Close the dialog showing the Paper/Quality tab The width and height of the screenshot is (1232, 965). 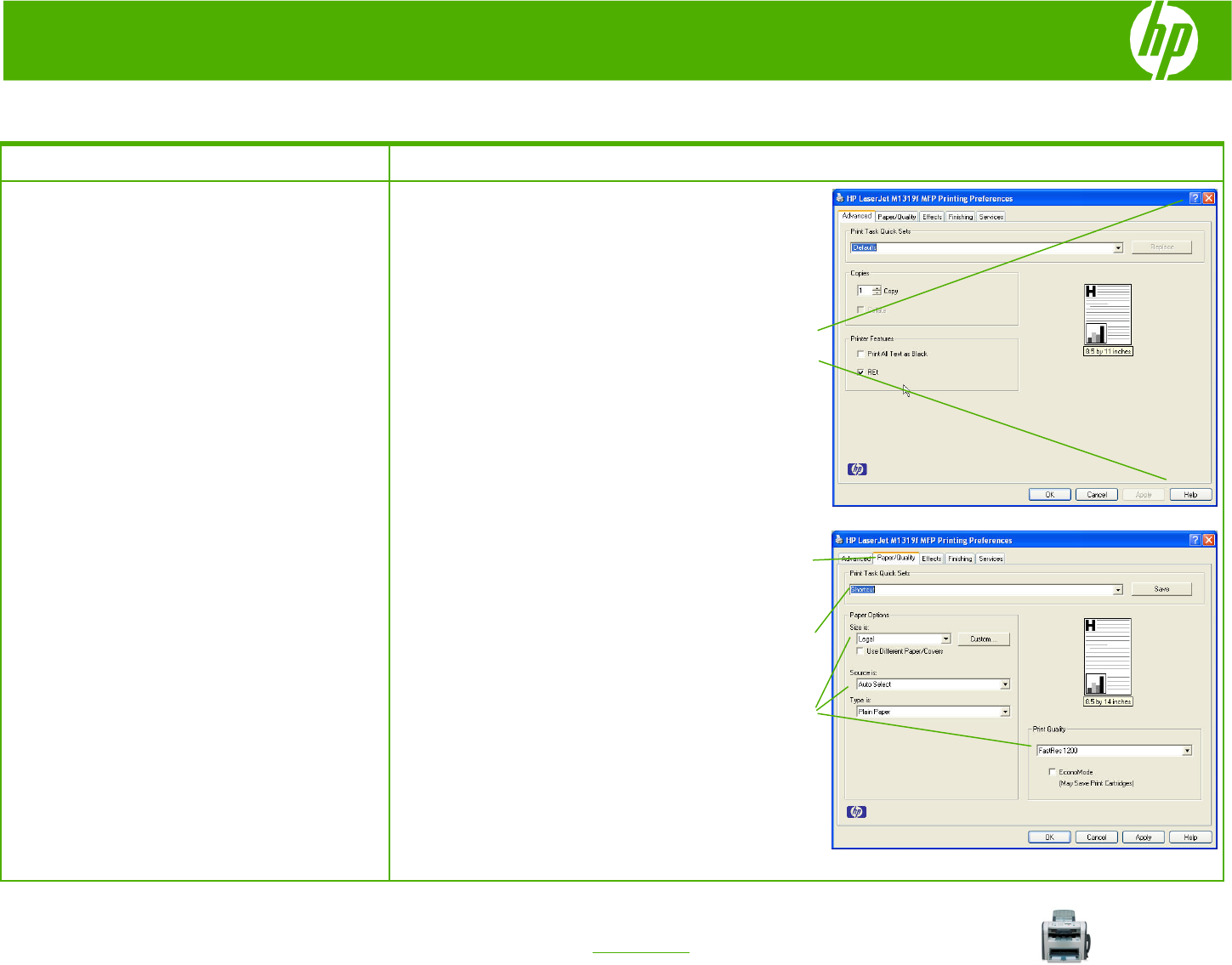pos(1208,540)
